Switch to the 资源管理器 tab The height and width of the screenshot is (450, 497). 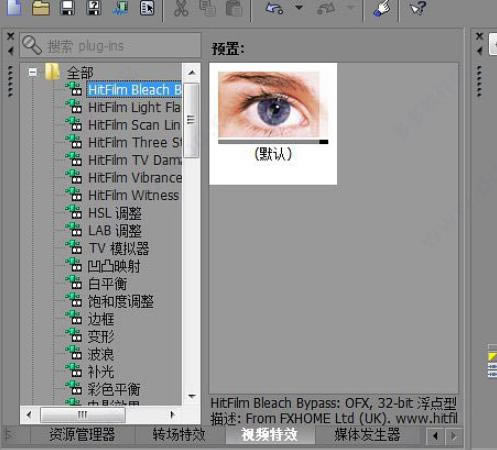pos(82,435)
